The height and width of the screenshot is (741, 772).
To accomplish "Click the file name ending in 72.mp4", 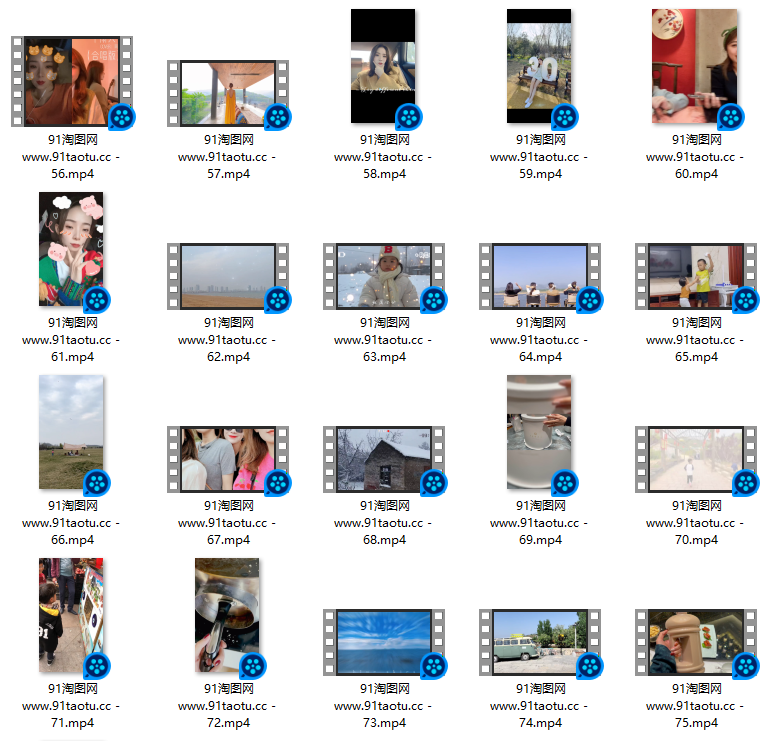I will pyautogui.click(x=228, y=706).
